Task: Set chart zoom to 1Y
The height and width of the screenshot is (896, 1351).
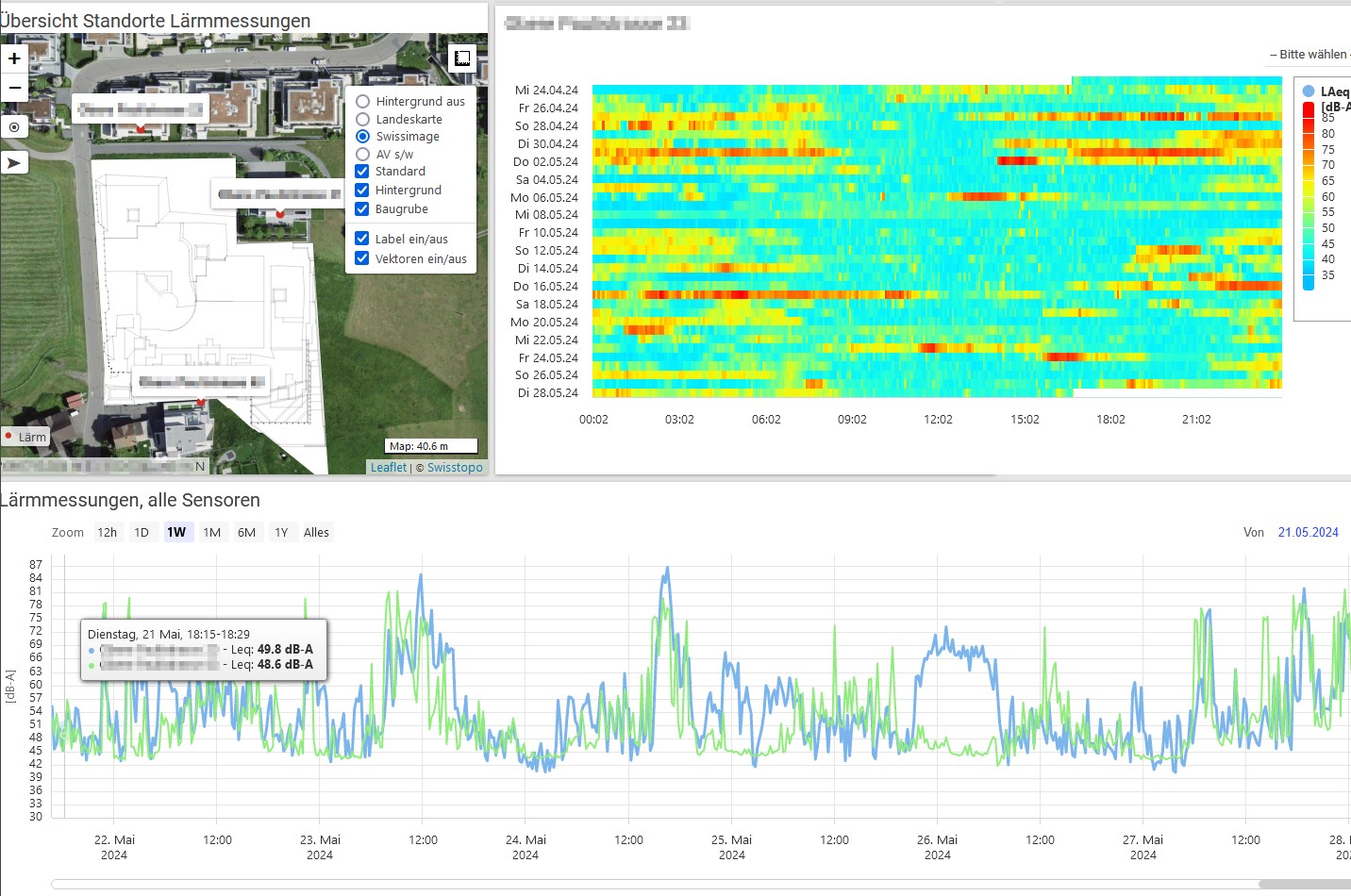Action: 281,532
